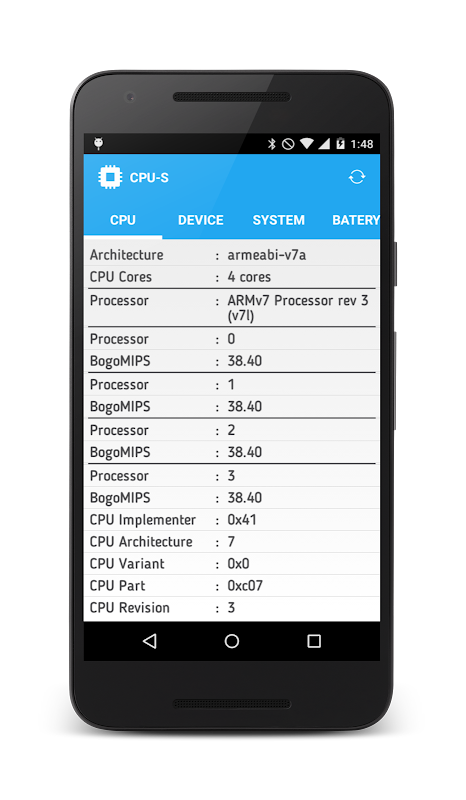Switch to the DEVICE tab
The image size is (466, 800).
[x=201, y=220]
